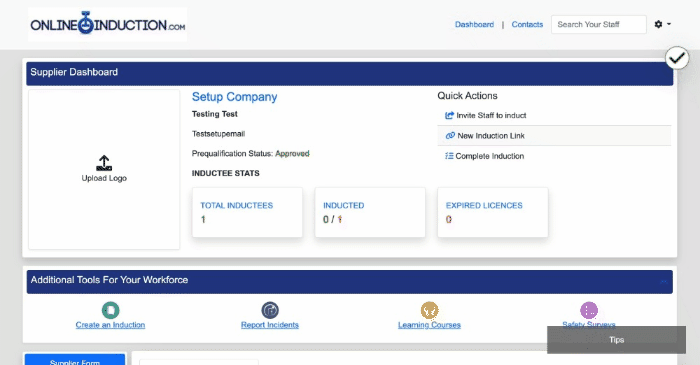Open the Contacts nav link
This screenshot has width=700, height=365.
click(527, 25)
